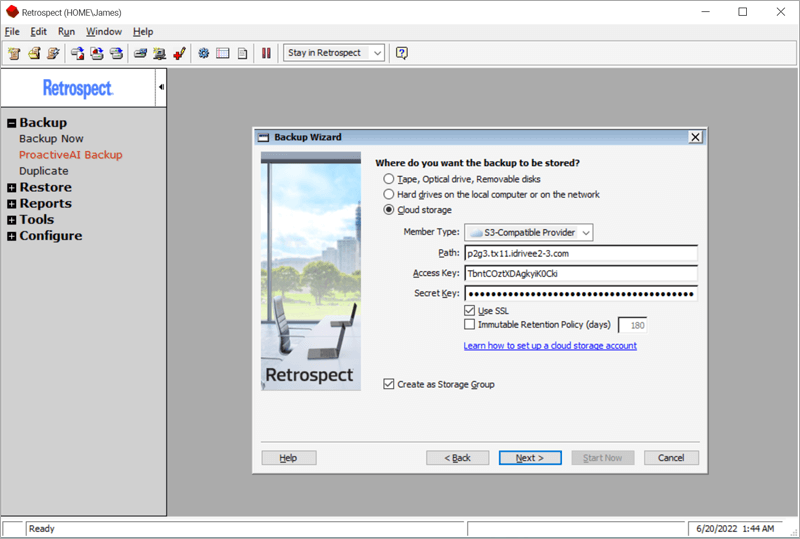
Task: Close the Backup Wizard dialog with X
Action: pos(695,137)
